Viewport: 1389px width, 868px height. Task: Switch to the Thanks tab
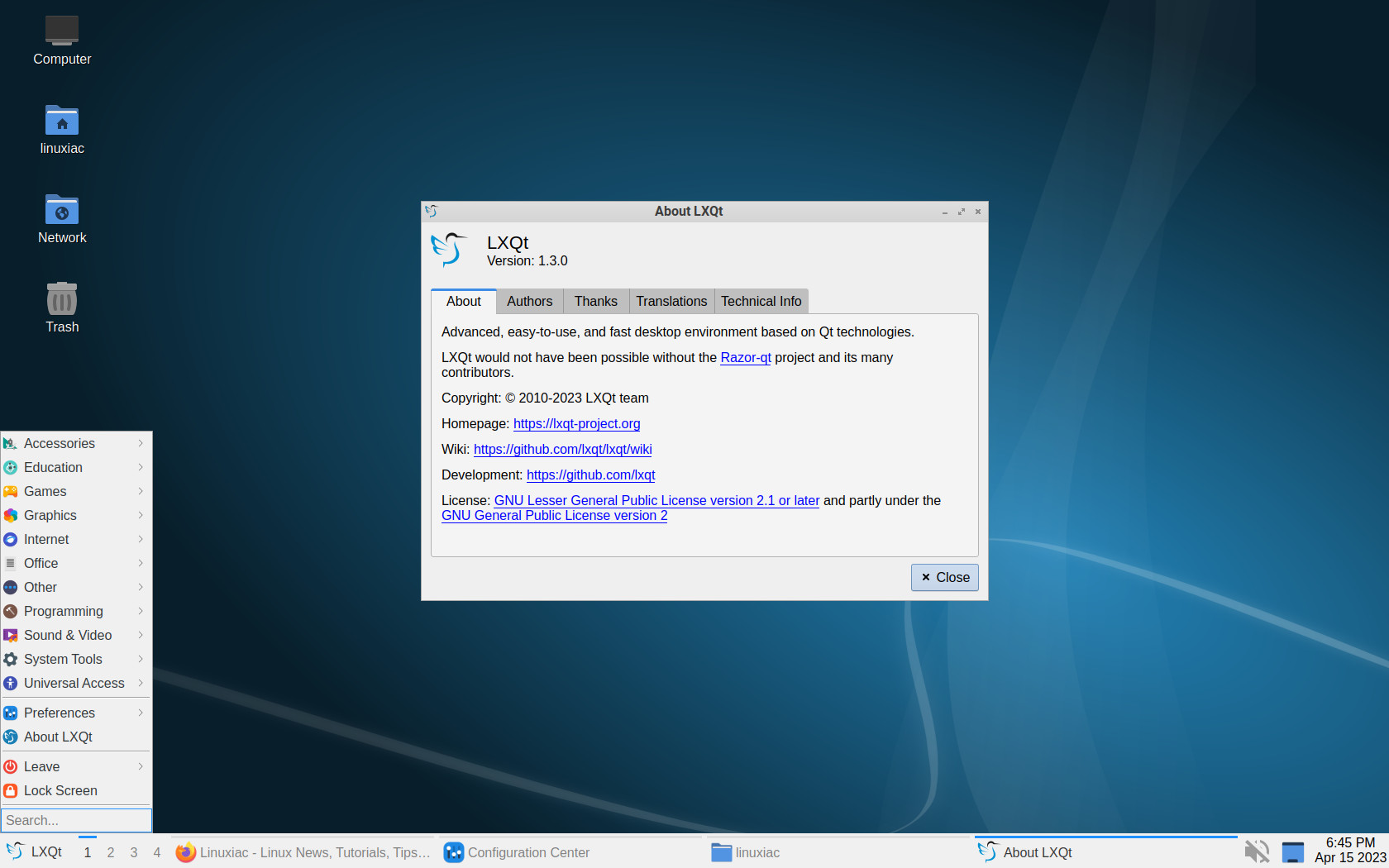click(596, 302)
